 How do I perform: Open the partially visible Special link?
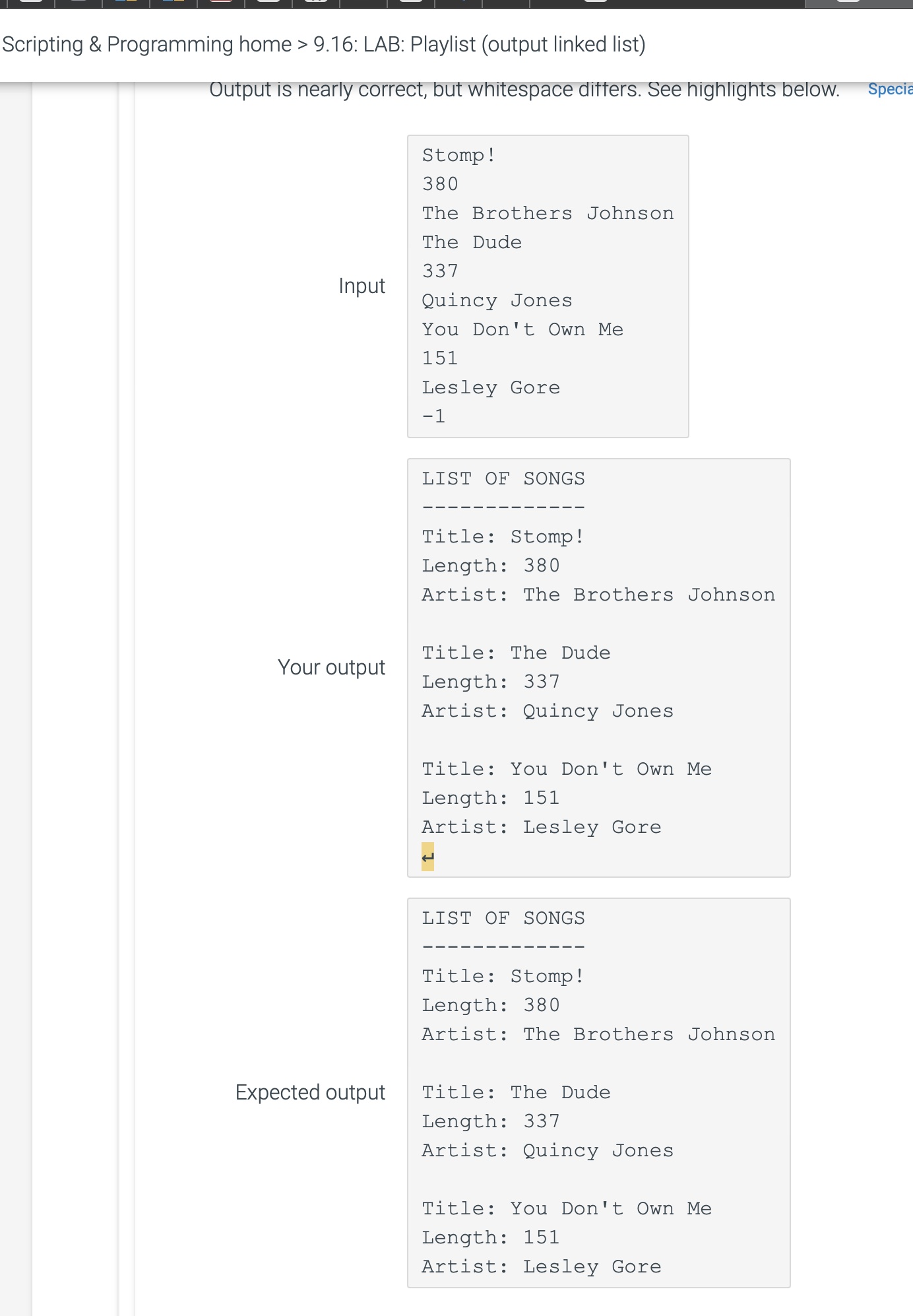click(x=890, y=89)
